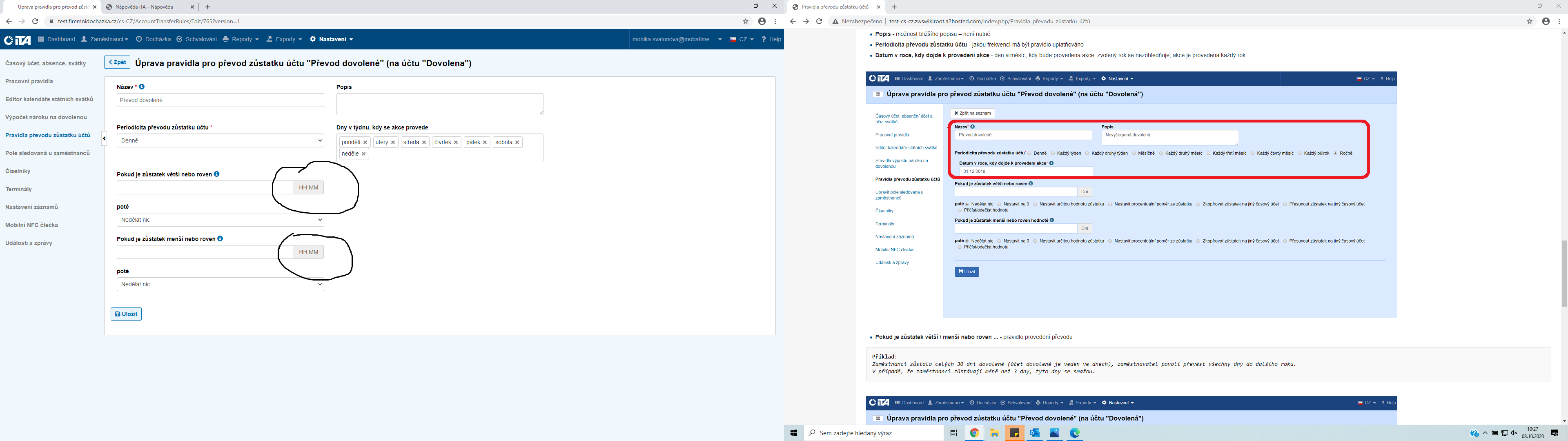Collapse sidebar with the left arrow handle

(x=104, y=139)
